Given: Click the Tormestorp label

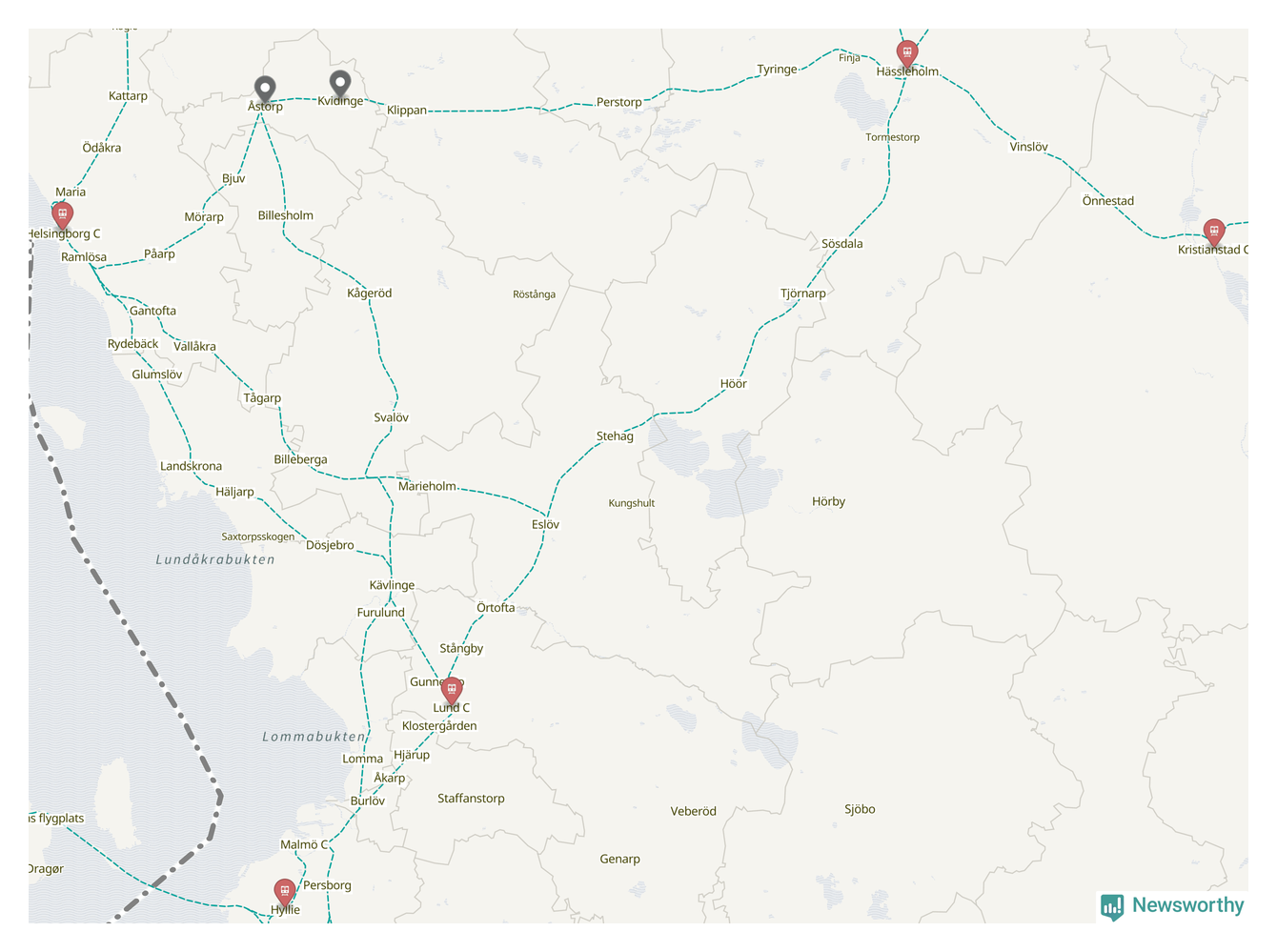Looking at the screenshot, I should 892,137.
